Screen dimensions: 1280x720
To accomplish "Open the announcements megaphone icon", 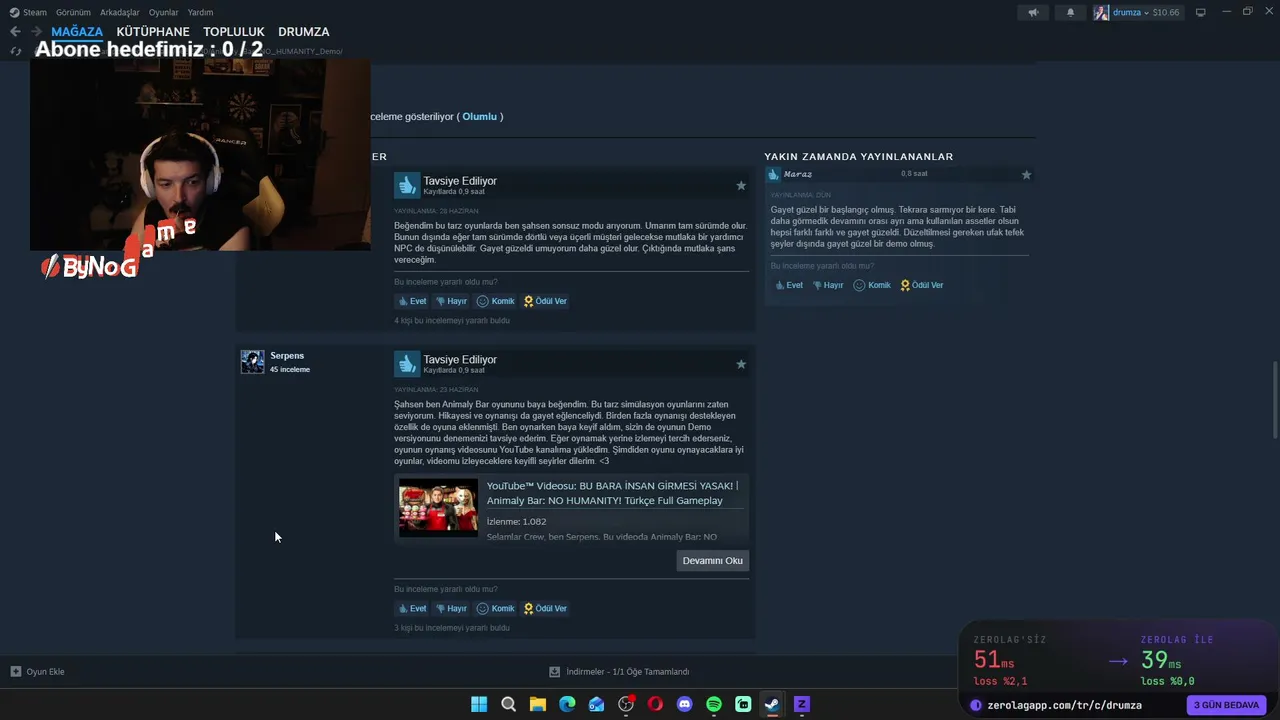I will (1033, 12).
